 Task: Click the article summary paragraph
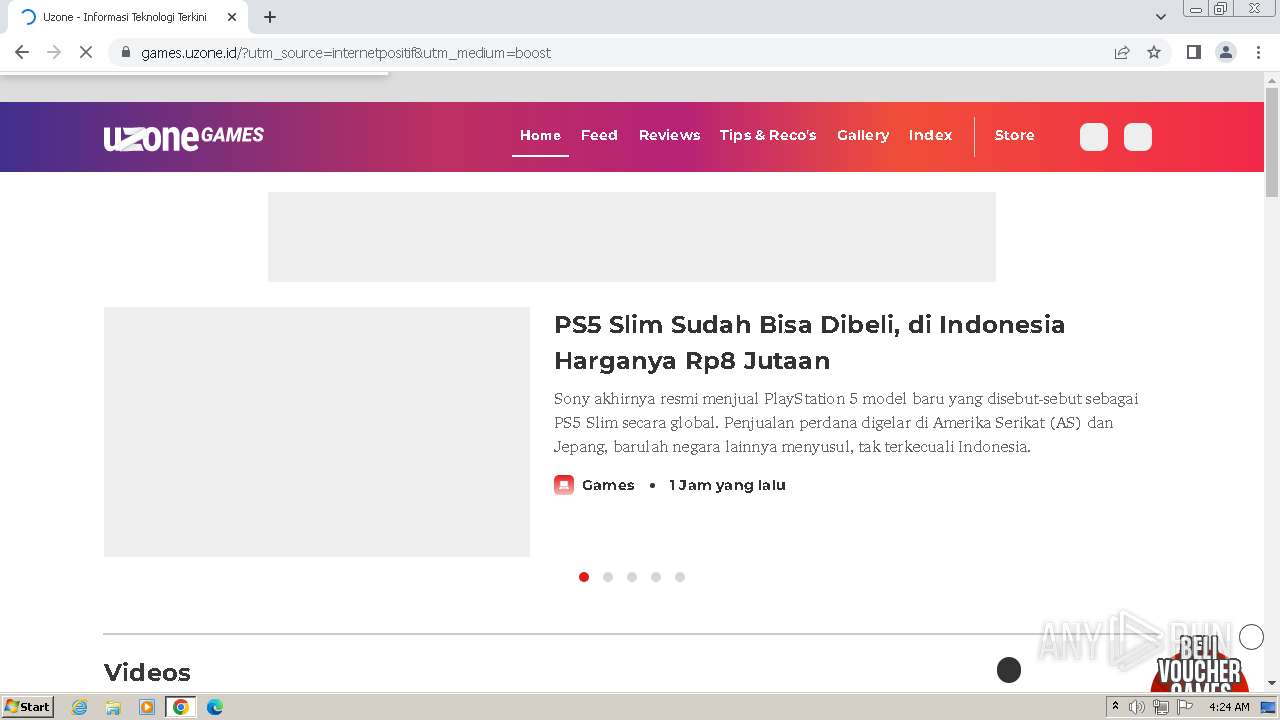[x=846, y=422]
